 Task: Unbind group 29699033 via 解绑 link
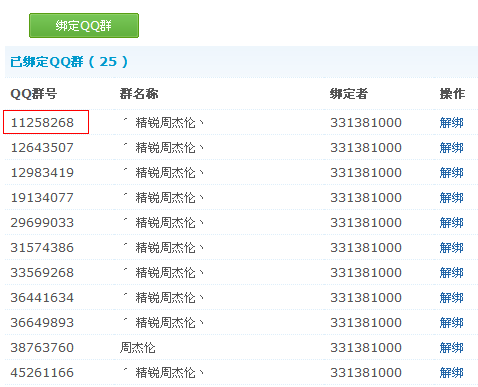pos(451,223)
